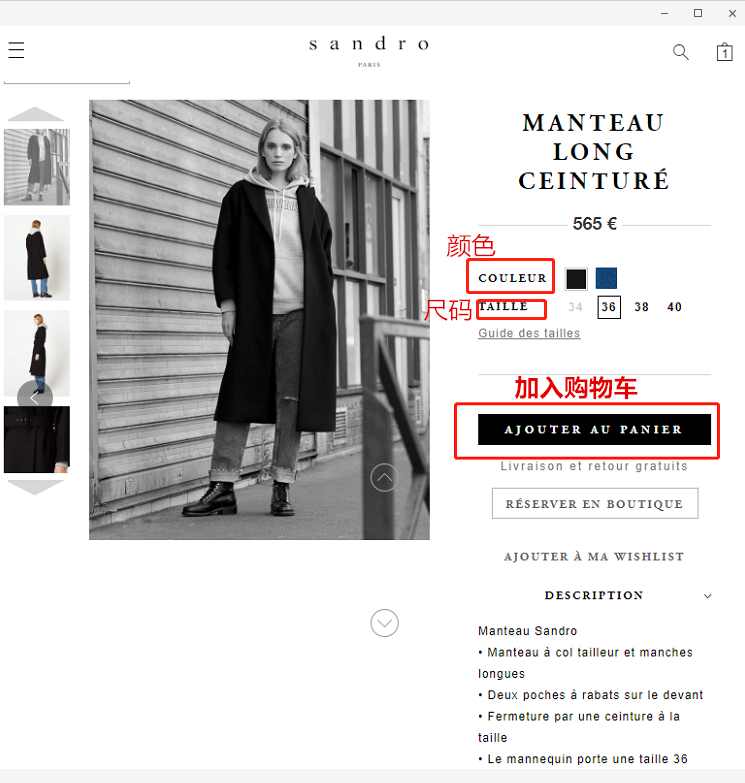Screen dimensions: 745x783
Task: Click the circular up-chevron on the photo
Action: (384, 478)
